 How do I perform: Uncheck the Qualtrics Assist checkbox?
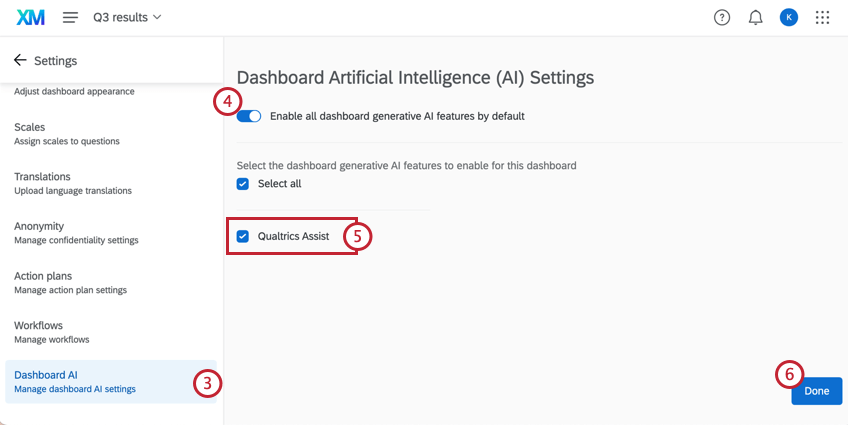click(x=243, y=236)
